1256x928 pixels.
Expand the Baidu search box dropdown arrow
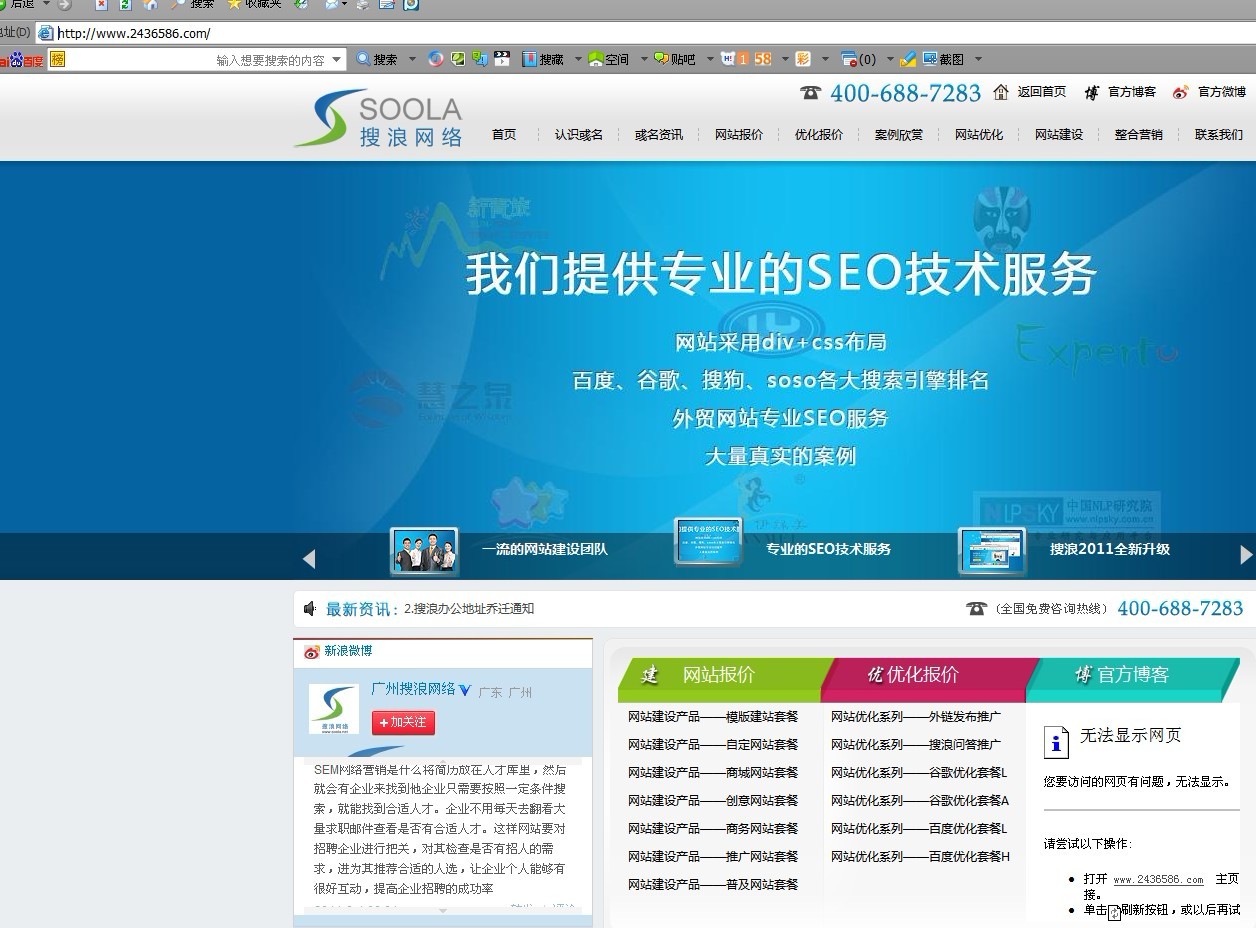(336, 59)
